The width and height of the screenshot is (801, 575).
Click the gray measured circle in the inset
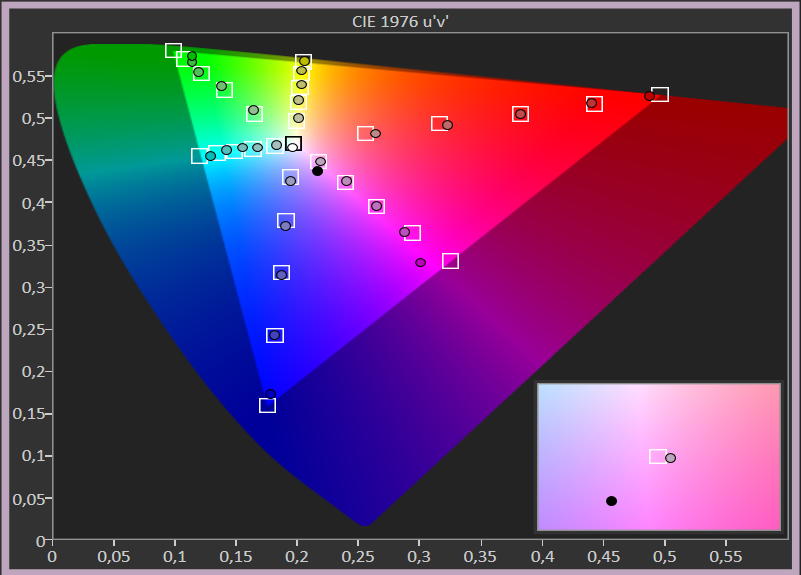pyautogui.click(x=671, y=458)
